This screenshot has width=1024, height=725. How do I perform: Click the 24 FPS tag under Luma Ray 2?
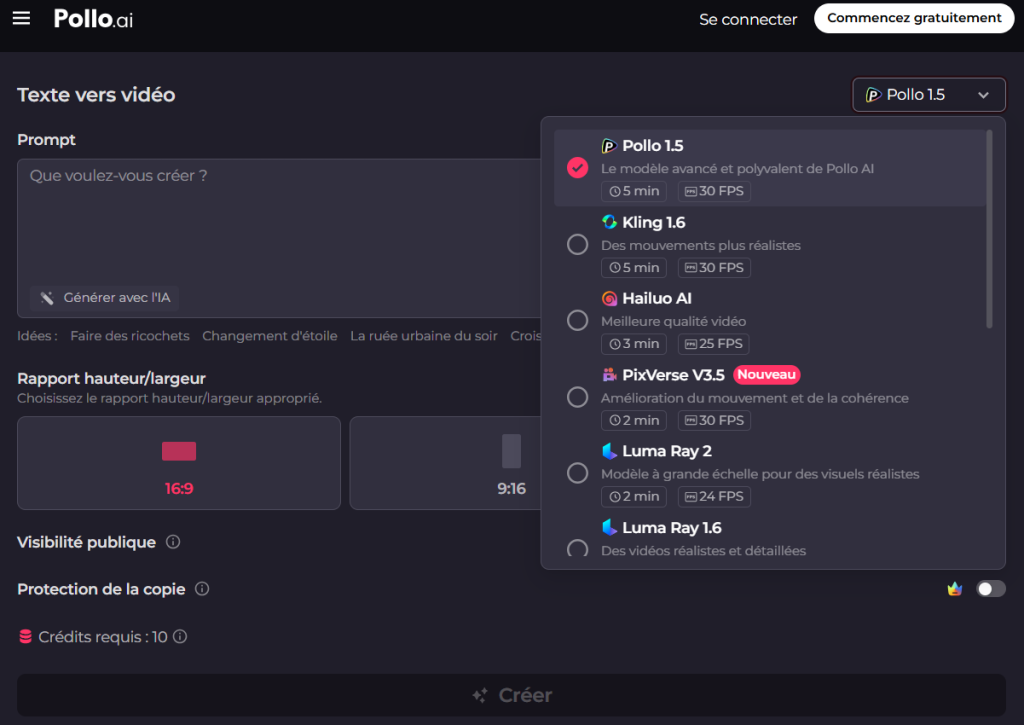714,496
